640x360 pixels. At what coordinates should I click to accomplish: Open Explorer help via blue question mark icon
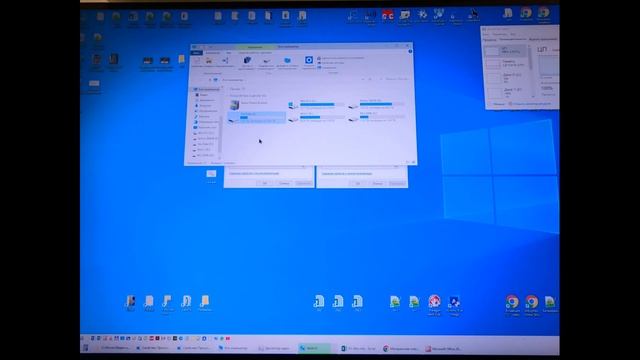point(410,51)
